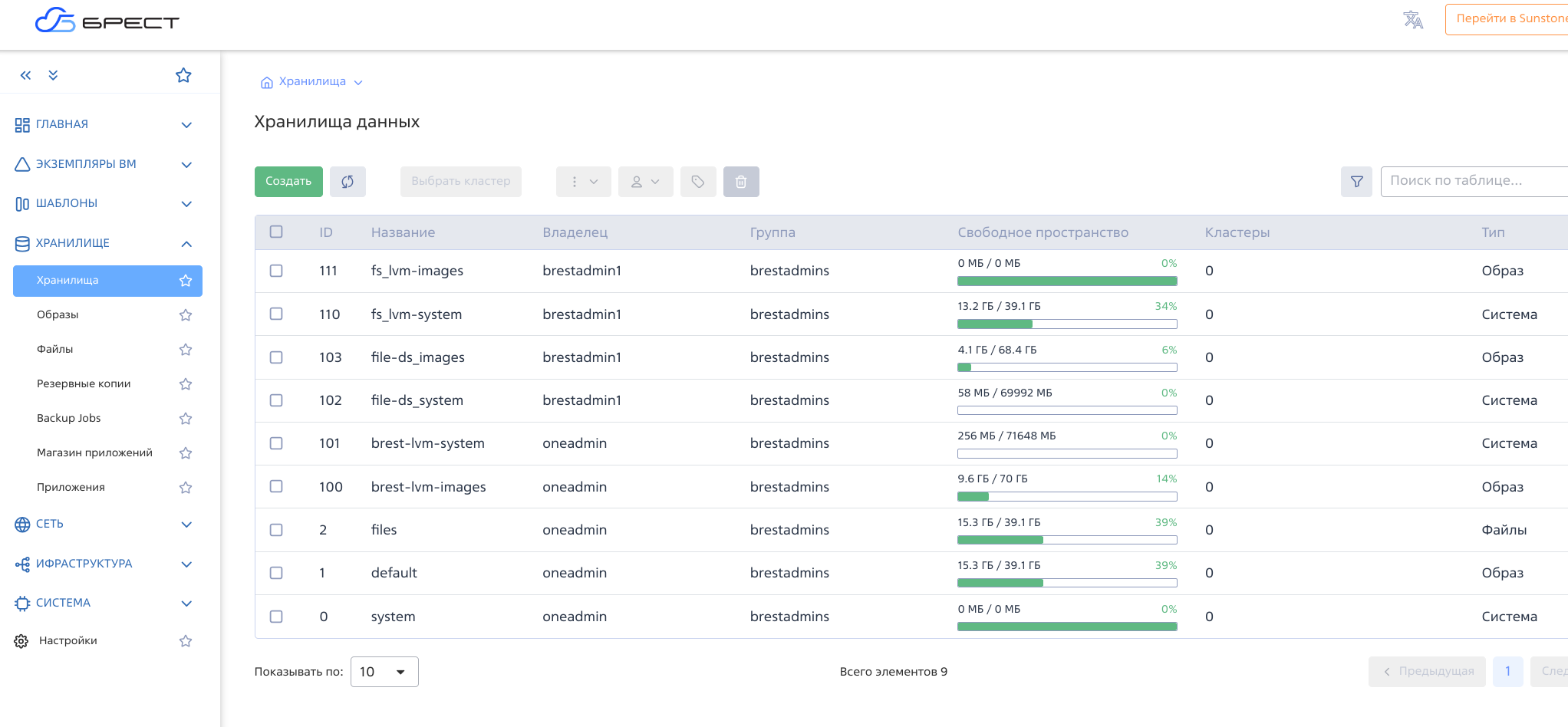Toggle the select-all checkbox in table header
1568x727 pixels.
click(276, 232)
